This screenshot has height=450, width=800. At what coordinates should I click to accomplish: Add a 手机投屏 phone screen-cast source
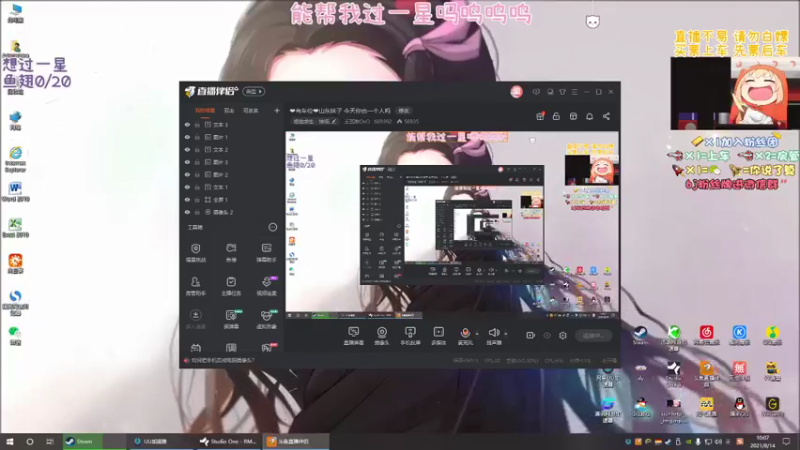[410, 336]
